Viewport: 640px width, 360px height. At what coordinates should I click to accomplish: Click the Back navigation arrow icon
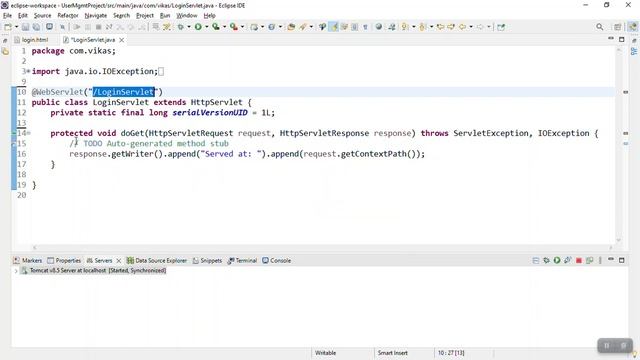[462, 27]
